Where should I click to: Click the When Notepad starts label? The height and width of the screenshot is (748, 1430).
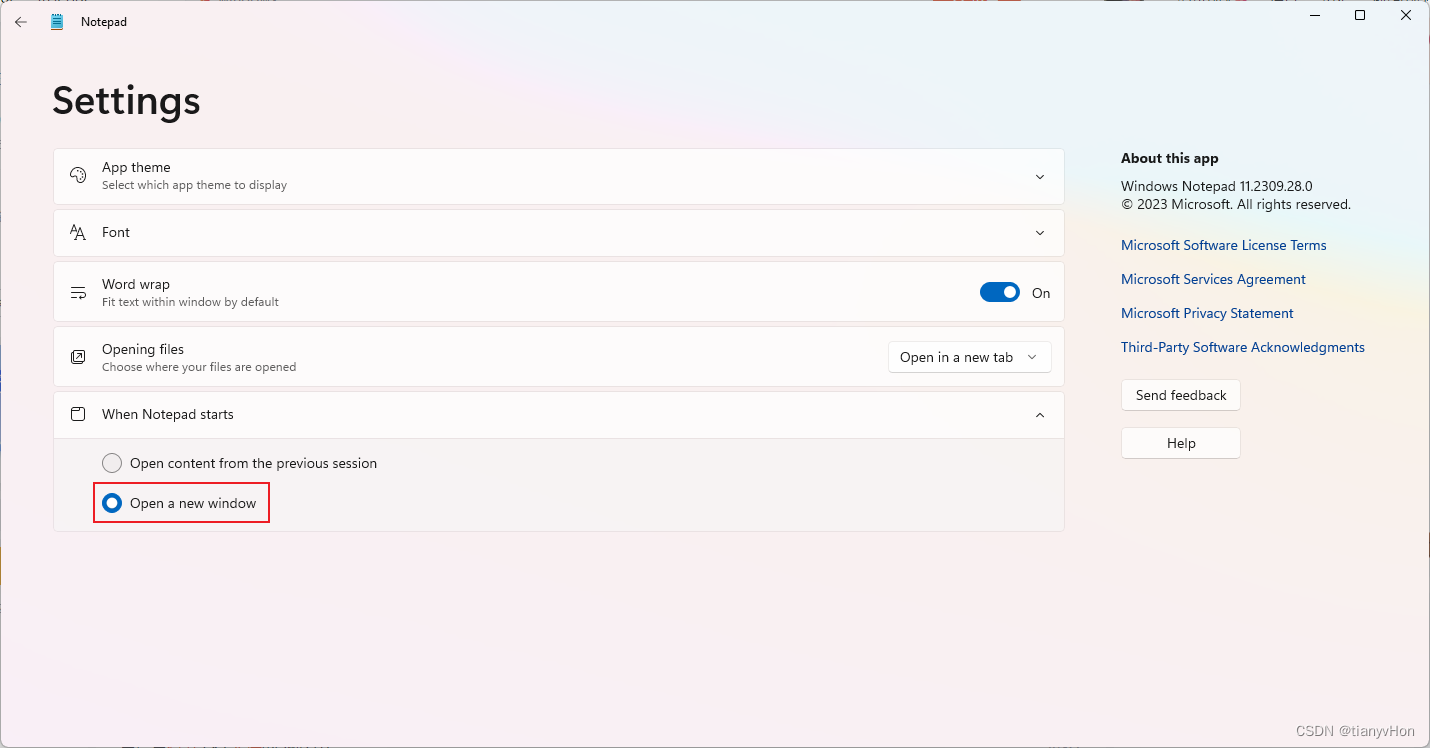click(x=168, y=414)
